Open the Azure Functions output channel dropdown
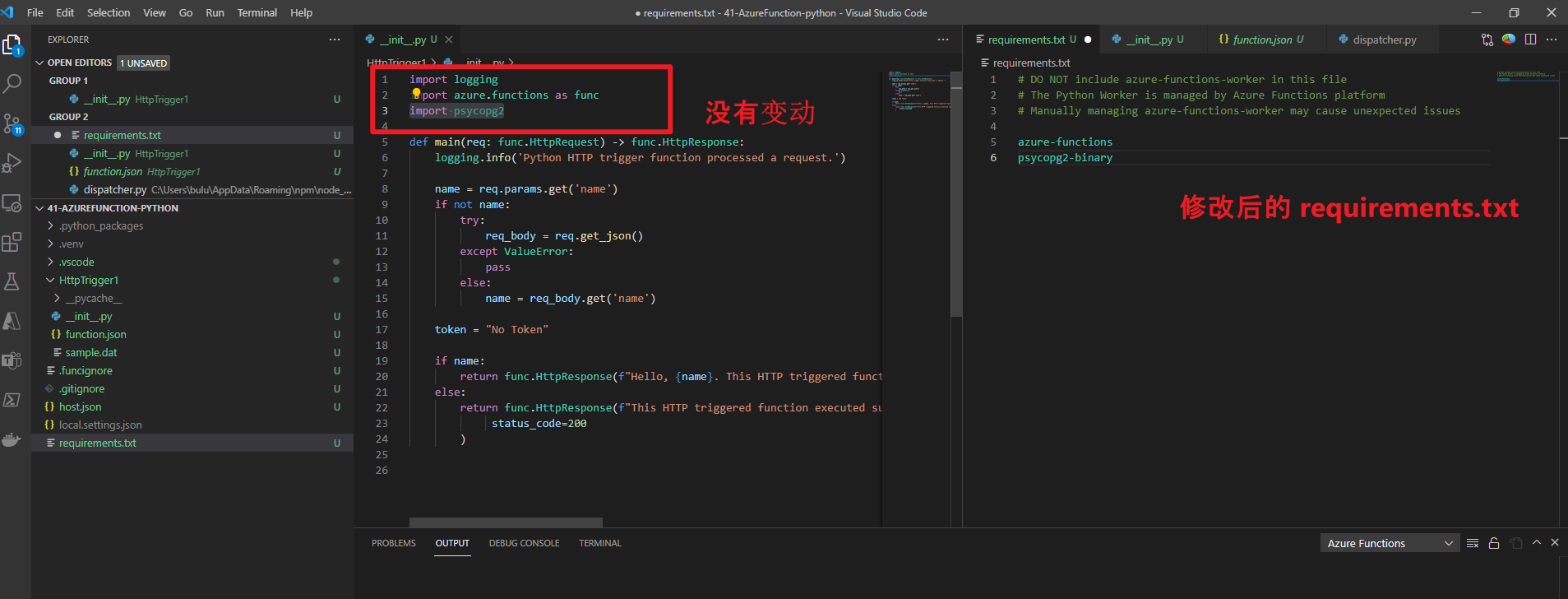Viewport: 1568px width, 599px height. click(x=1390, y=543)
